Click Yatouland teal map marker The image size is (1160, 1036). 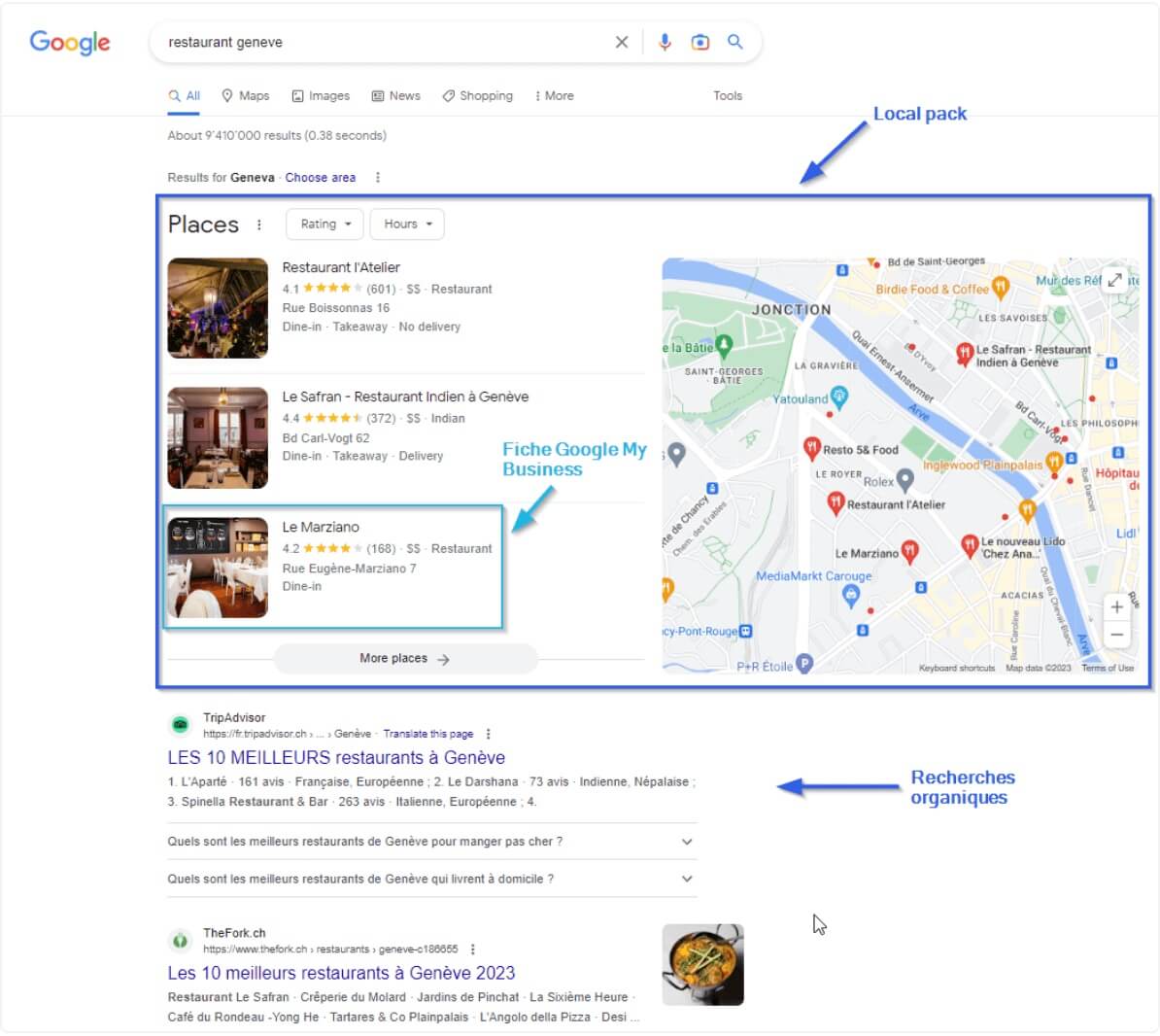(839, 397)
